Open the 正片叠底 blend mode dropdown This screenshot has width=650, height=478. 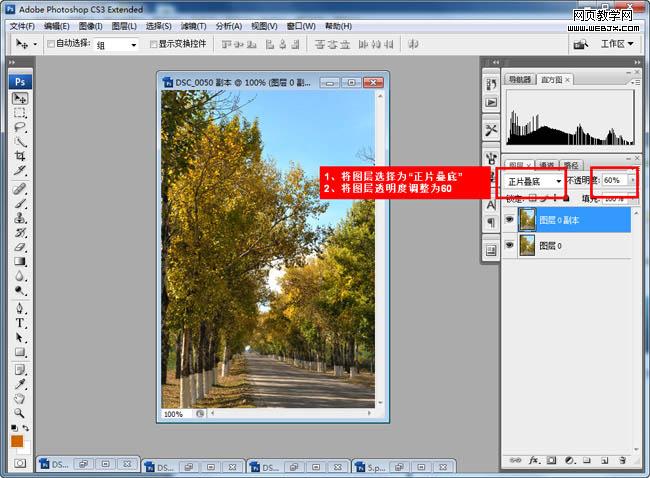point(533,182)
